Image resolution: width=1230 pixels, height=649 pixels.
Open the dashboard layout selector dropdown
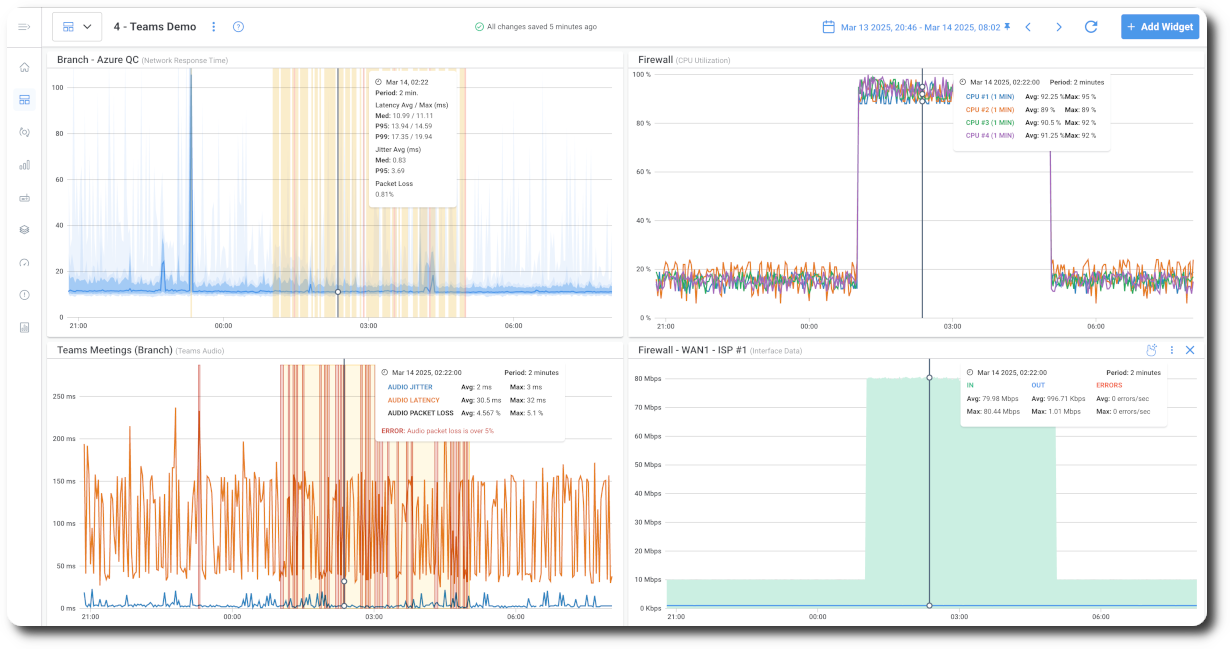77,27
